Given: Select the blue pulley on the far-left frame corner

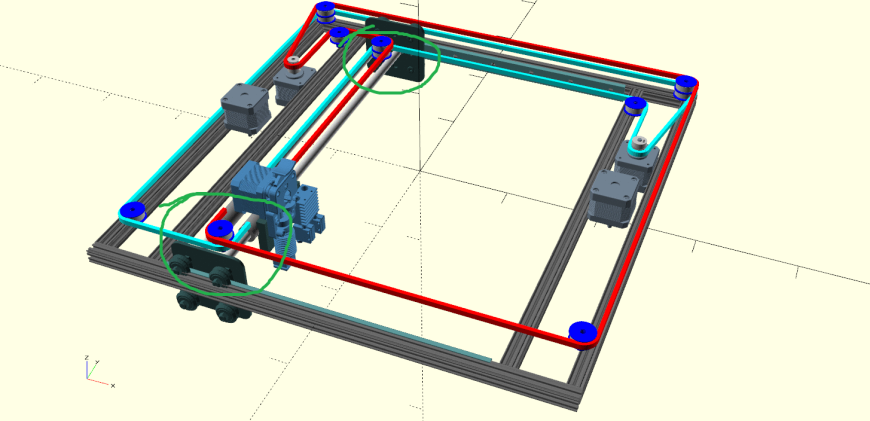Looking at the screenshot, I should tap(133, 211).
